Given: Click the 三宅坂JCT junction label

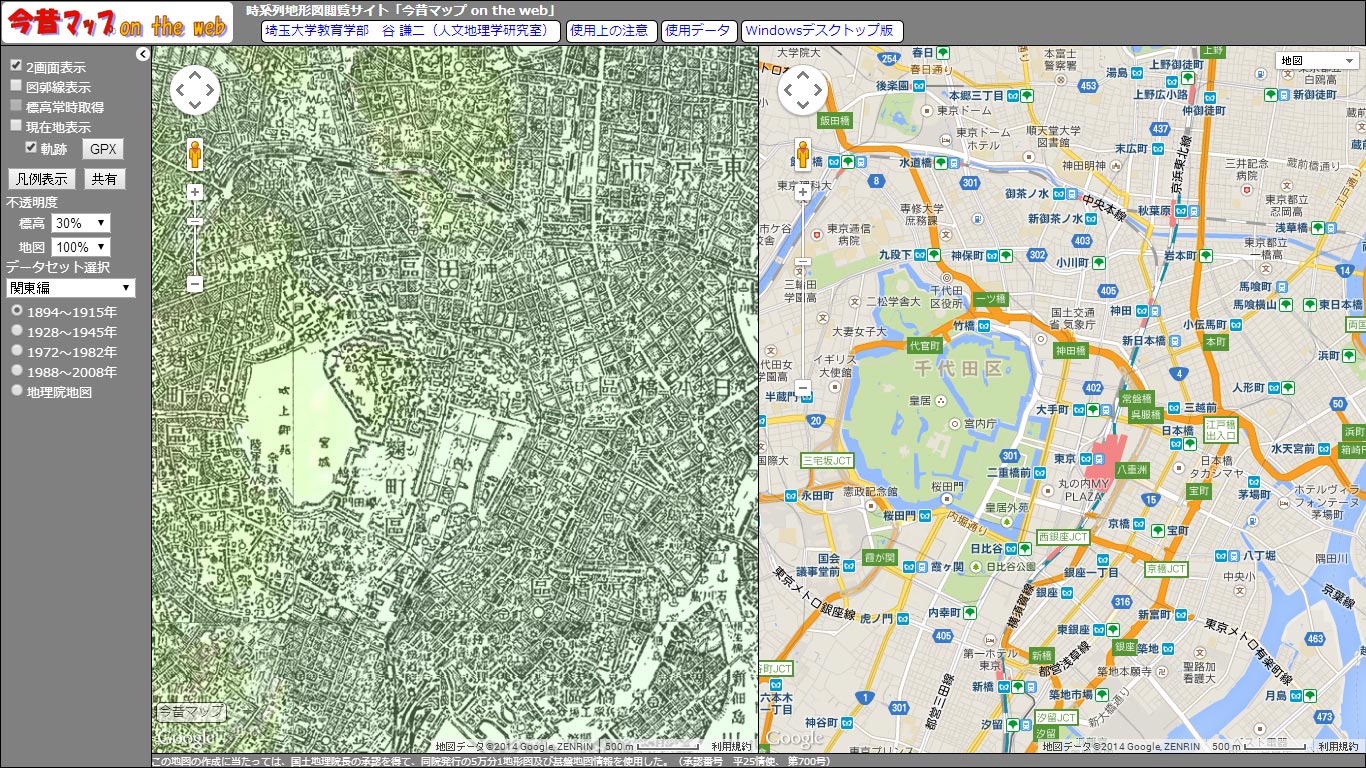Looking at the screenshot, I should [x=827, y=460].
